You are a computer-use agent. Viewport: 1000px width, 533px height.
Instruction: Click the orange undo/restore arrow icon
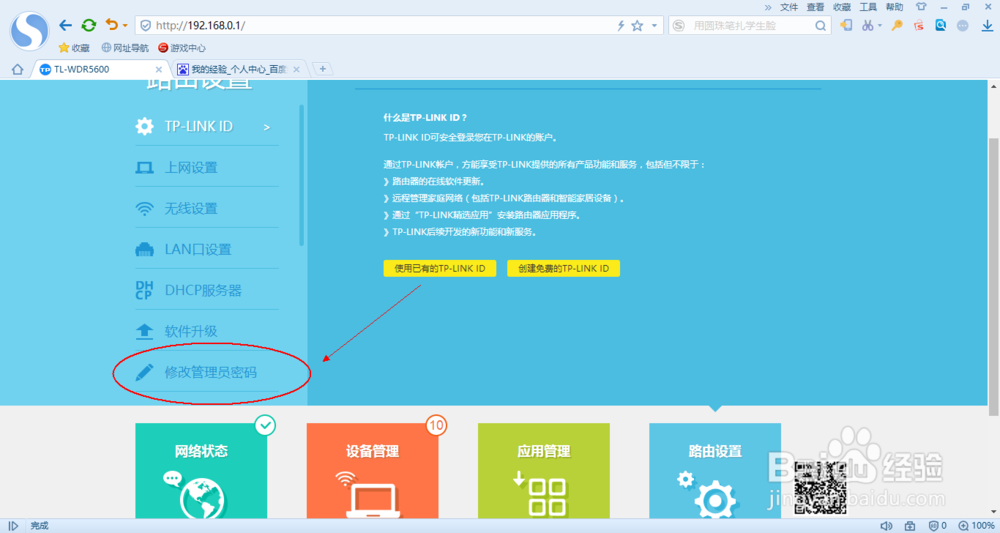click(112, 25)
